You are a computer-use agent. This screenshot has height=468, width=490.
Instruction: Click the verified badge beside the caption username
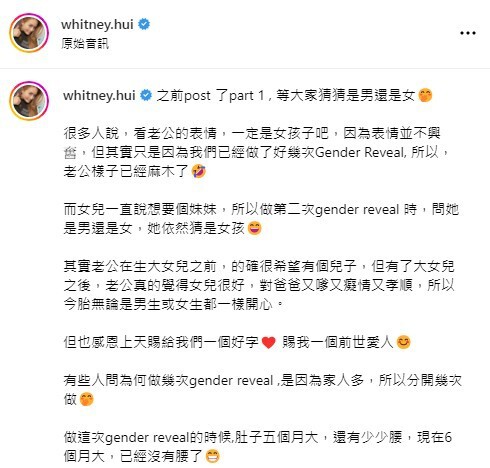pos(146,95)
